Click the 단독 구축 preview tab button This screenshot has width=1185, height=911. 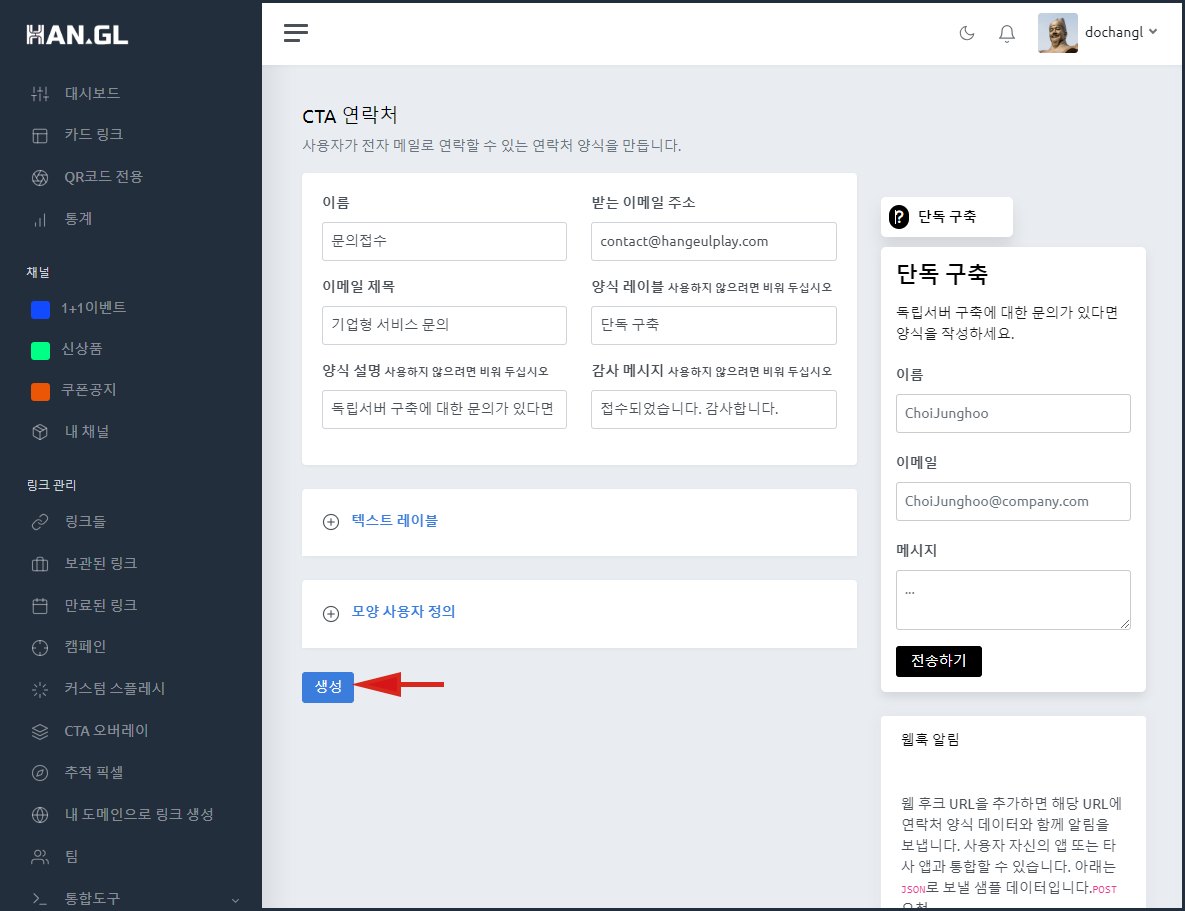point(946,217)
